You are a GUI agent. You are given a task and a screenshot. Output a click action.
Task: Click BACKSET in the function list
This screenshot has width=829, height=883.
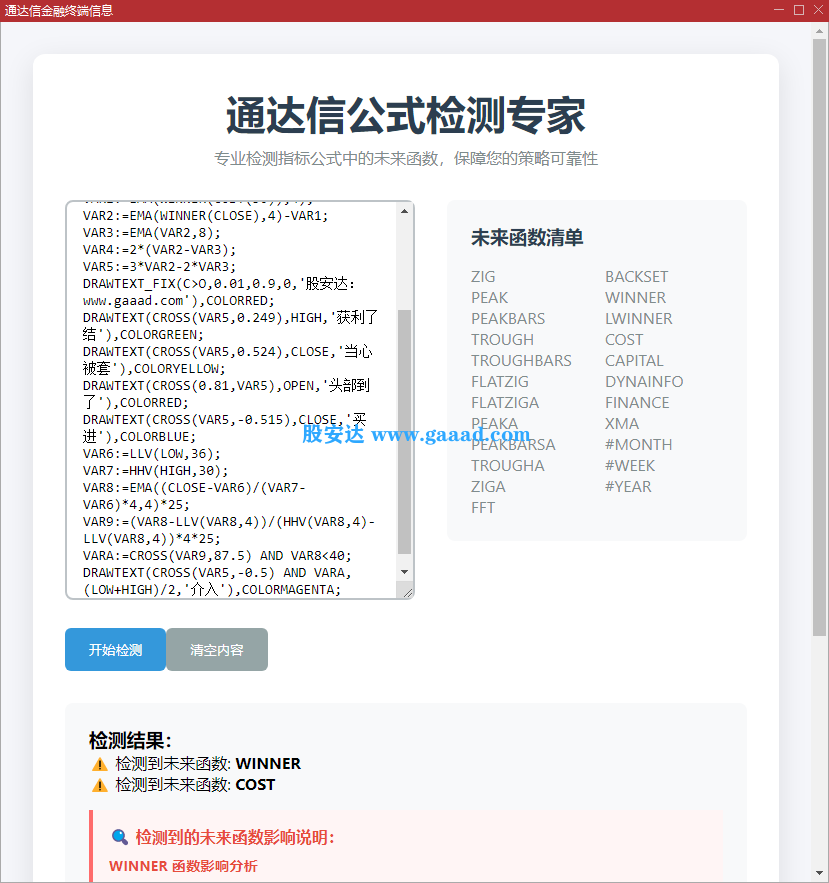pos(636,277)
